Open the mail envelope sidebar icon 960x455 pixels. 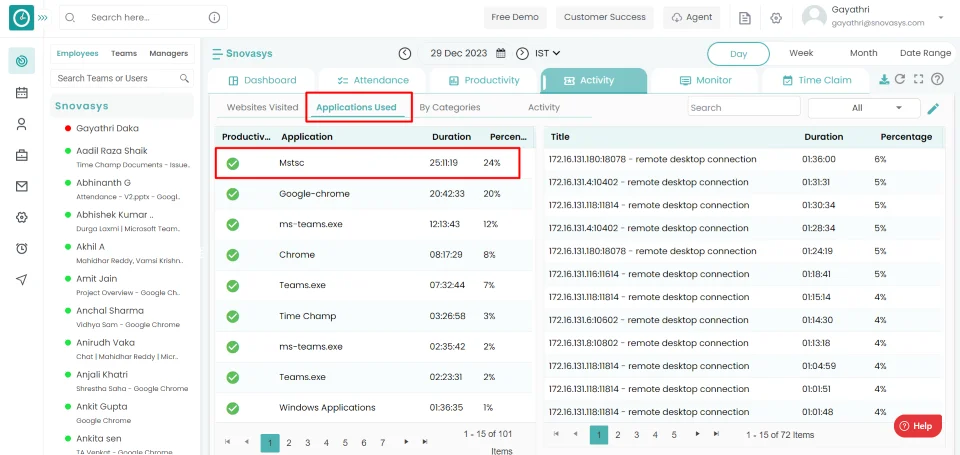tap(21, 187)
